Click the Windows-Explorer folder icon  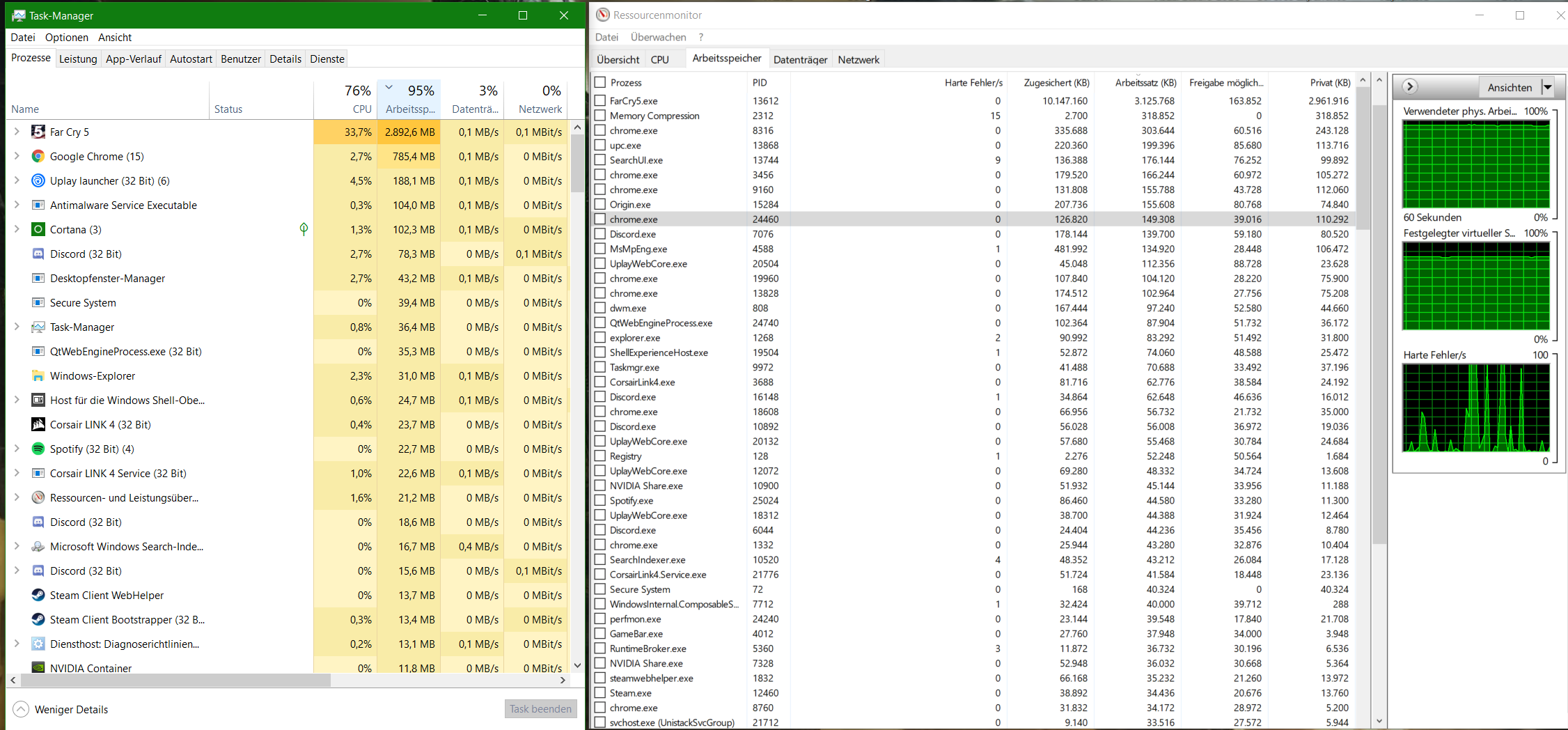[38, 375]
